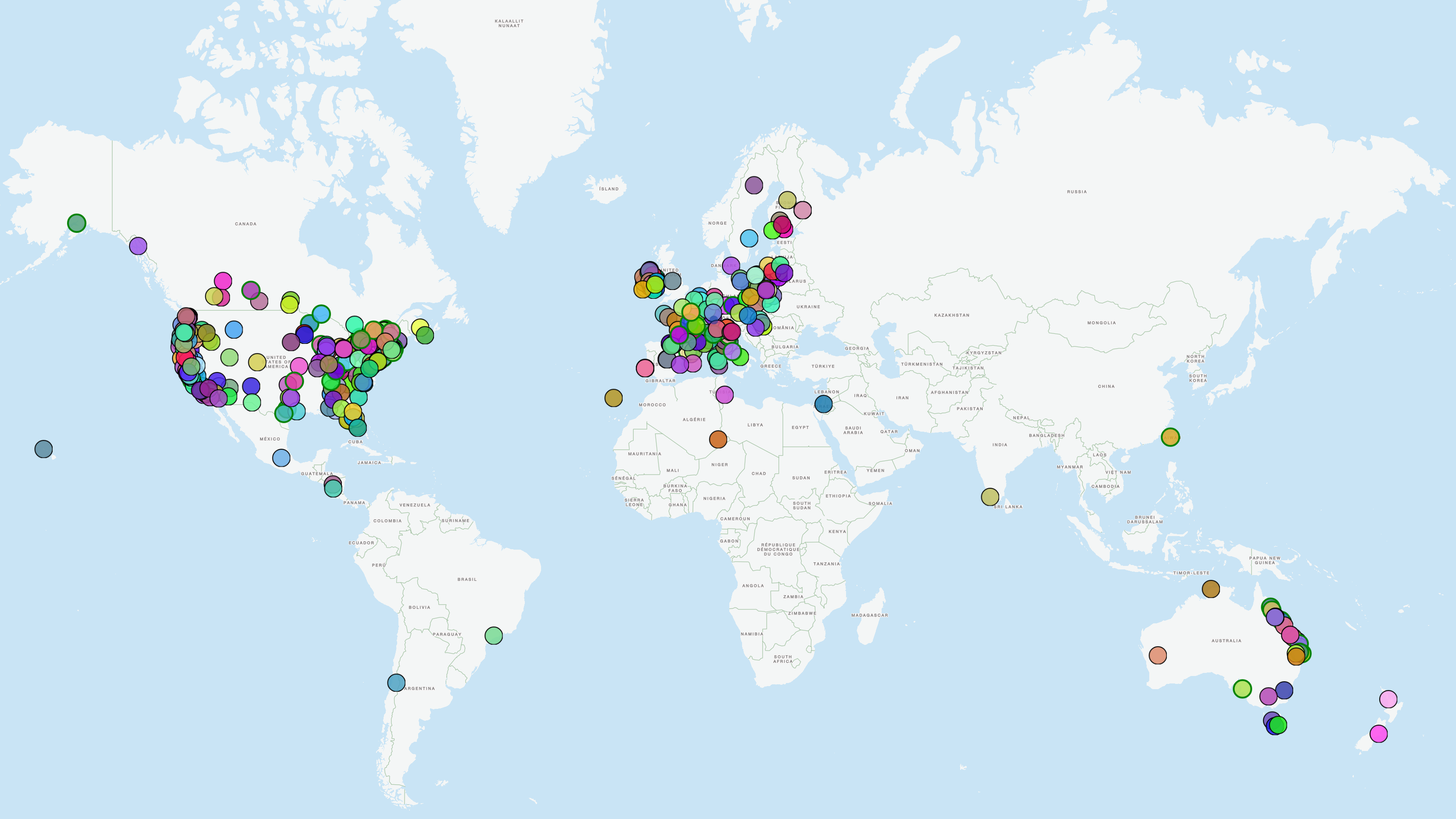Click the pink marker west of Gibraltar

click(x=645, y=368)
